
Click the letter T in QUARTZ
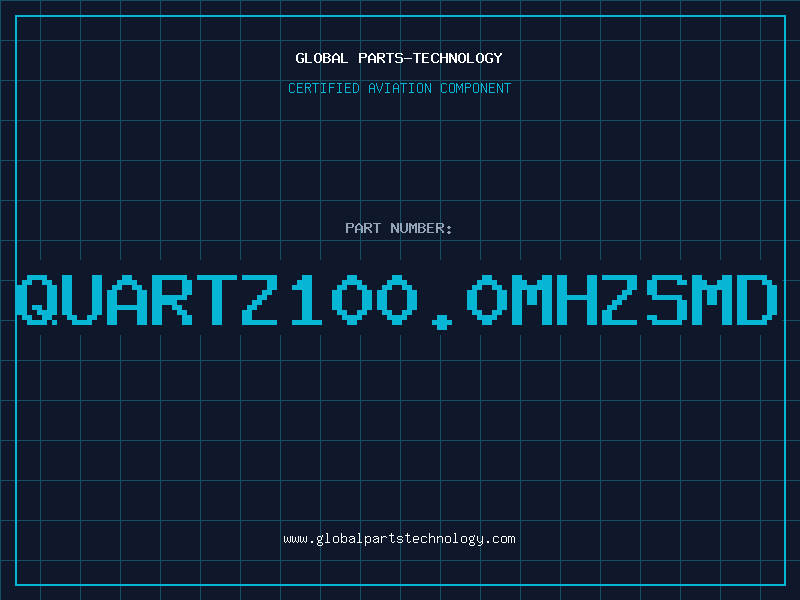point(216,299)
